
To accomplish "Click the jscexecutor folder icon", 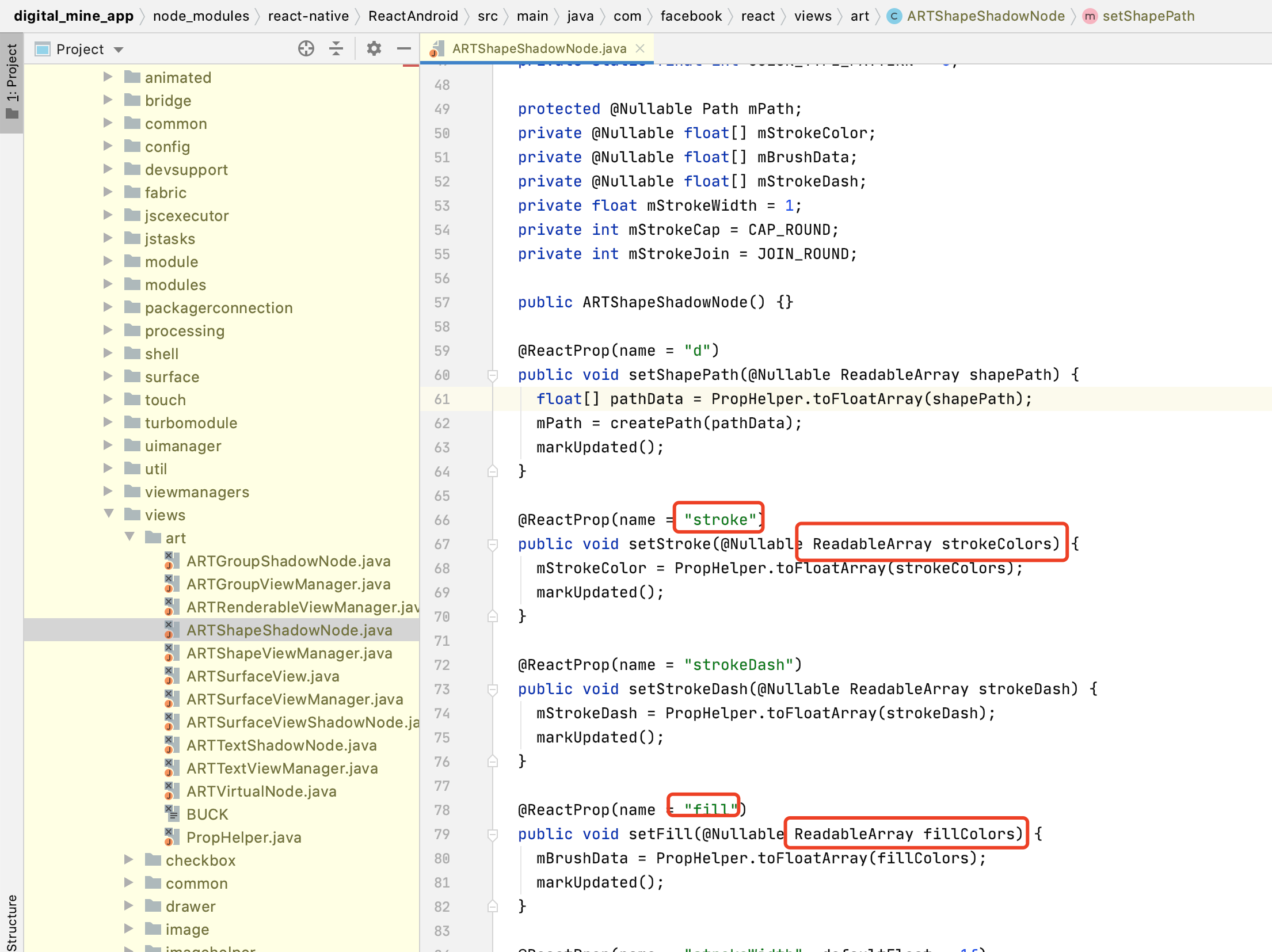I will coord(132,215).
